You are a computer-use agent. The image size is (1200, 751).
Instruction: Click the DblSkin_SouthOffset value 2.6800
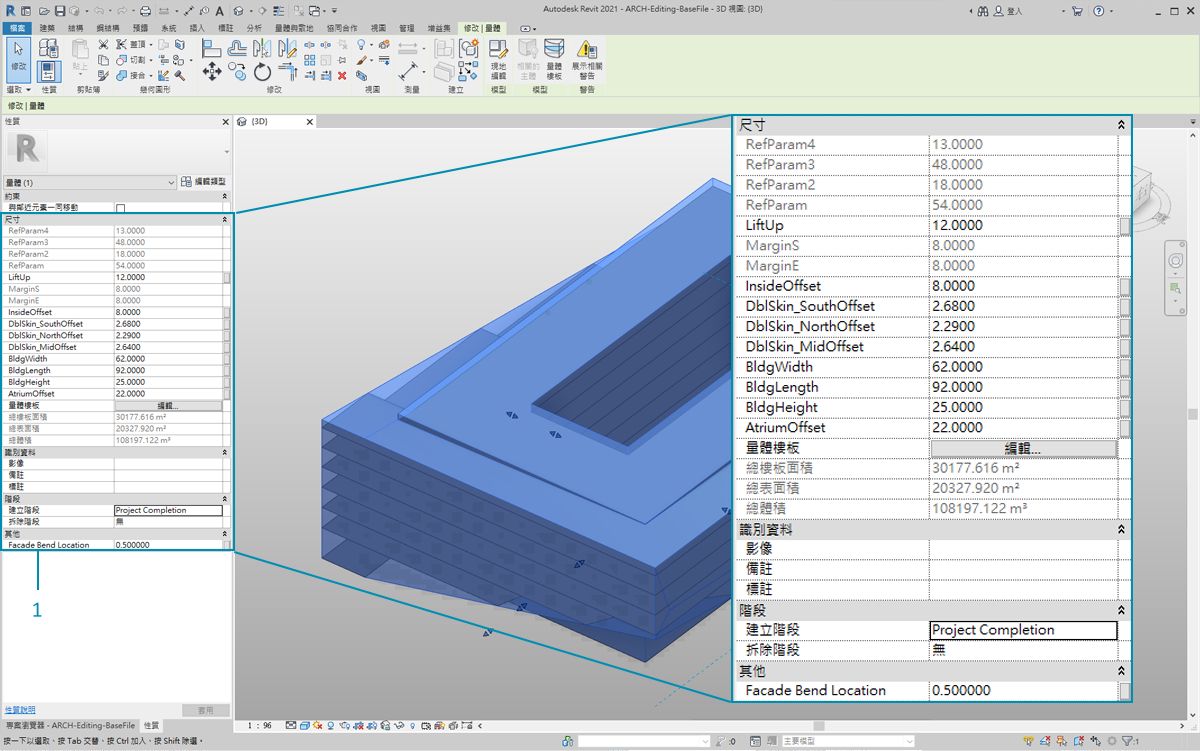167,324
